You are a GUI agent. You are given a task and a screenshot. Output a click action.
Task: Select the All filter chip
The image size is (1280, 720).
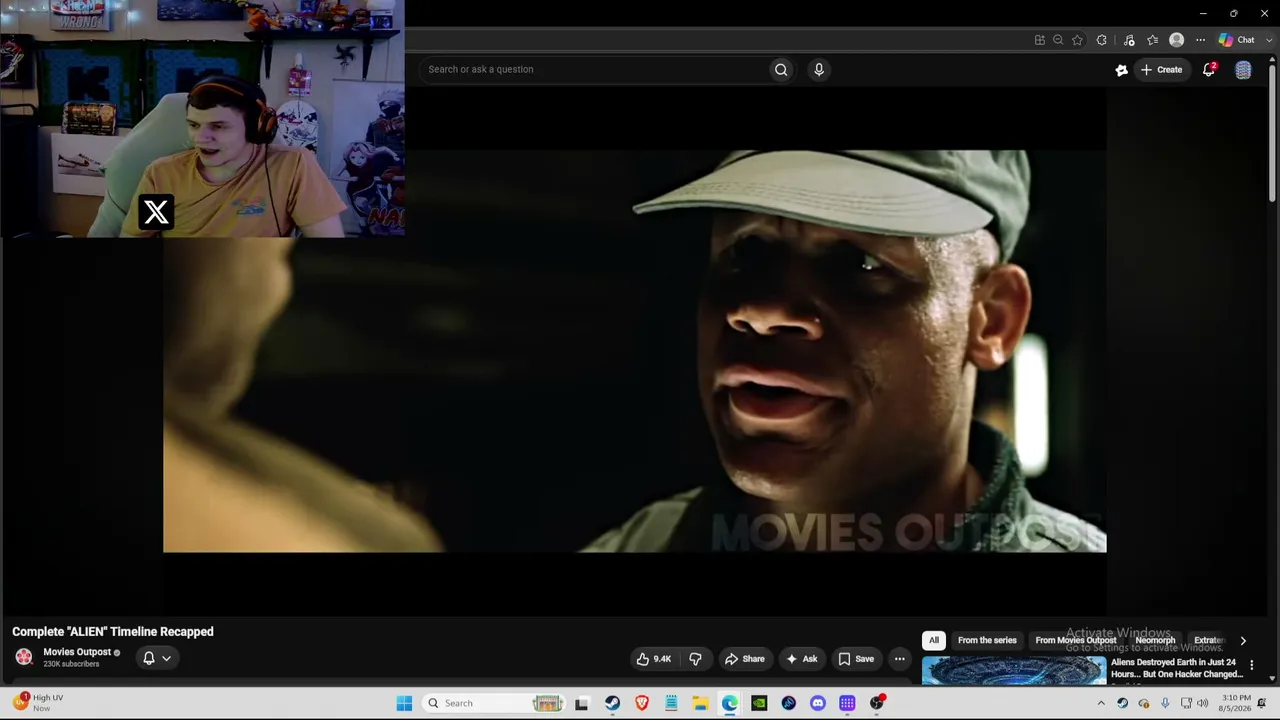coord(934,640)
